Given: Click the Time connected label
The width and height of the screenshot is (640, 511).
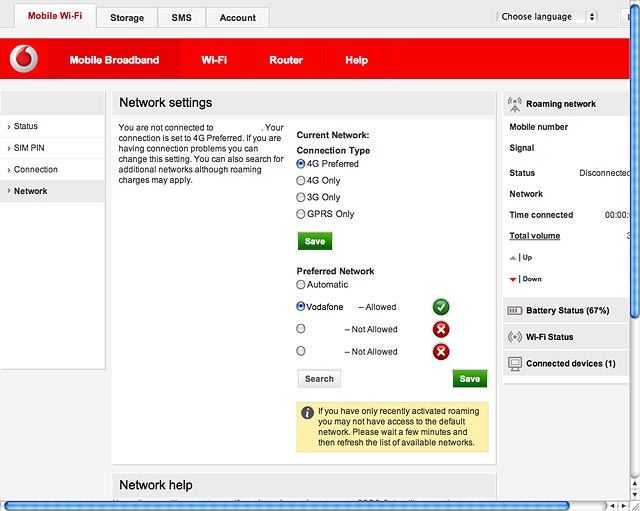Looking at the screenshot, I should tap(541, 215).
